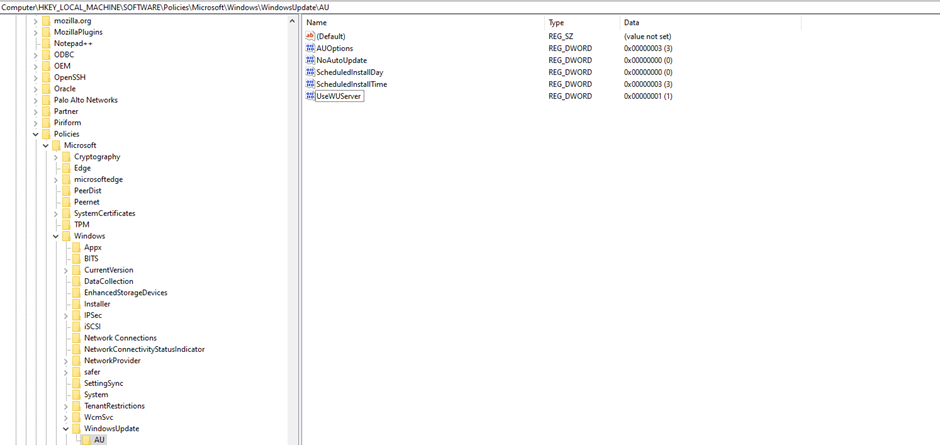Collapse the Policies key
Viewport: 940px width, 445px height.
[x=35, y=134]
